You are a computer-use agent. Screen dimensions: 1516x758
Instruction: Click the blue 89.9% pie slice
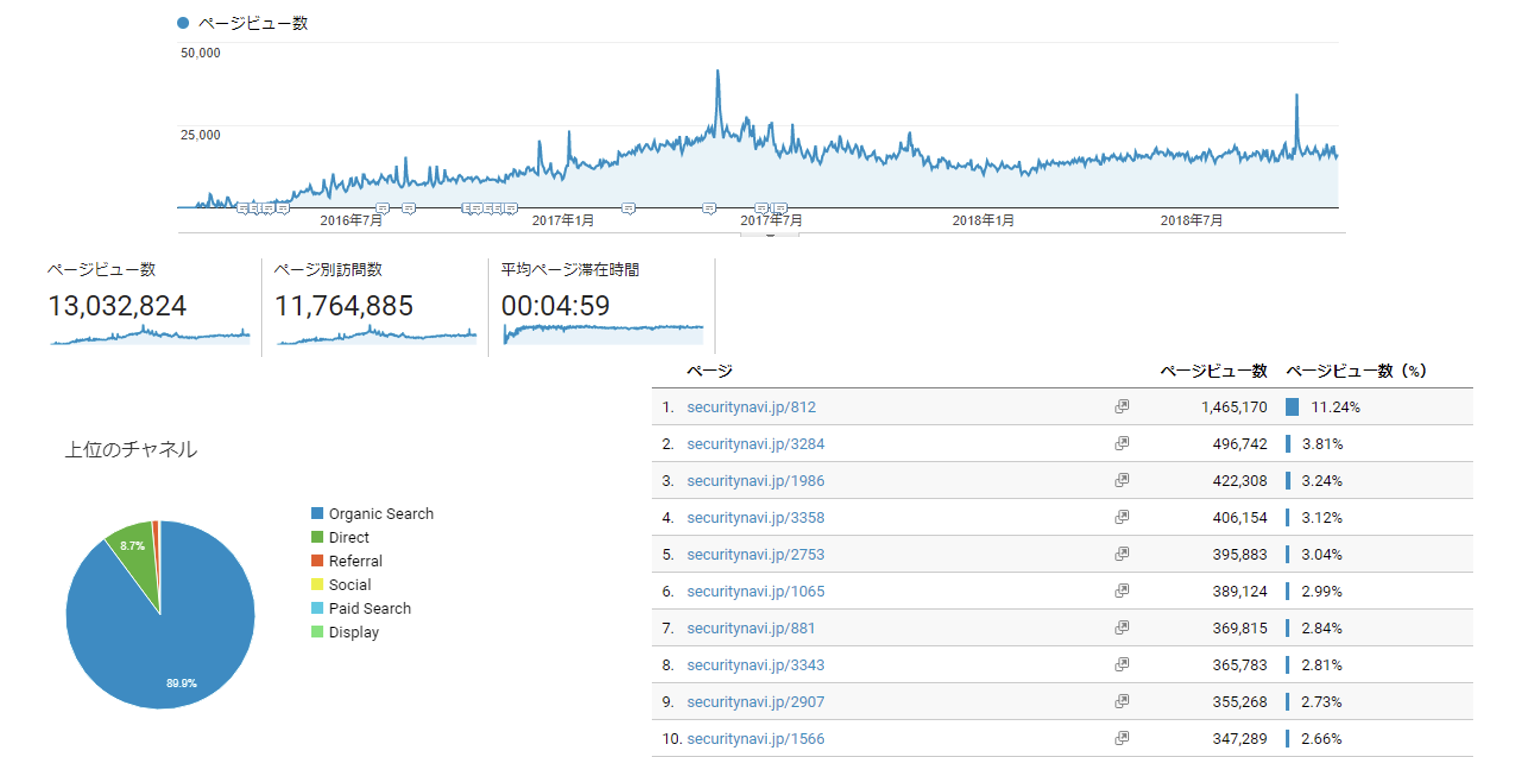(x=170, y=640)
